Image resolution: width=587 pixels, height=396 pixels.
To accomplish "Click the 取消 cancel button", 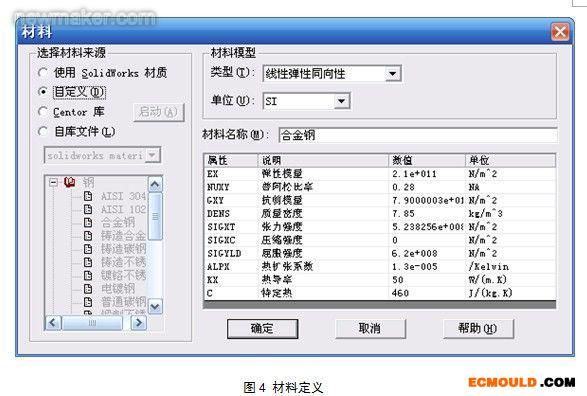I will point(370,329).
